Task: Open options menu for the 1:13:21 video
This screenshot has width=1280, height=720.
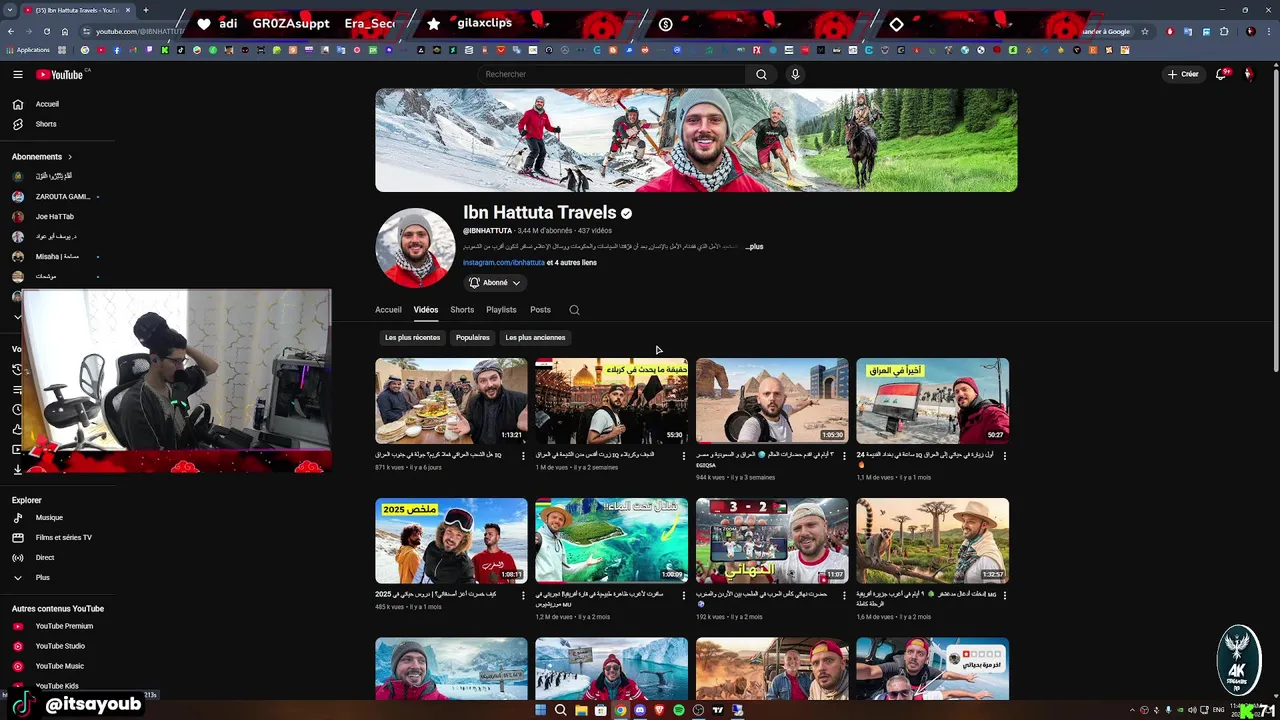Action: [523, 456]
